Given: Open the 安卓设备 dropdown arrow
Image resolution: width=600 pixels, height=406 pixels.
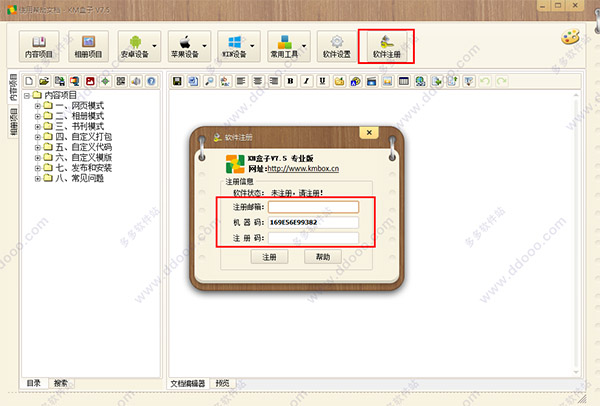Looking at the screenshot, I should tap(155, 46).
